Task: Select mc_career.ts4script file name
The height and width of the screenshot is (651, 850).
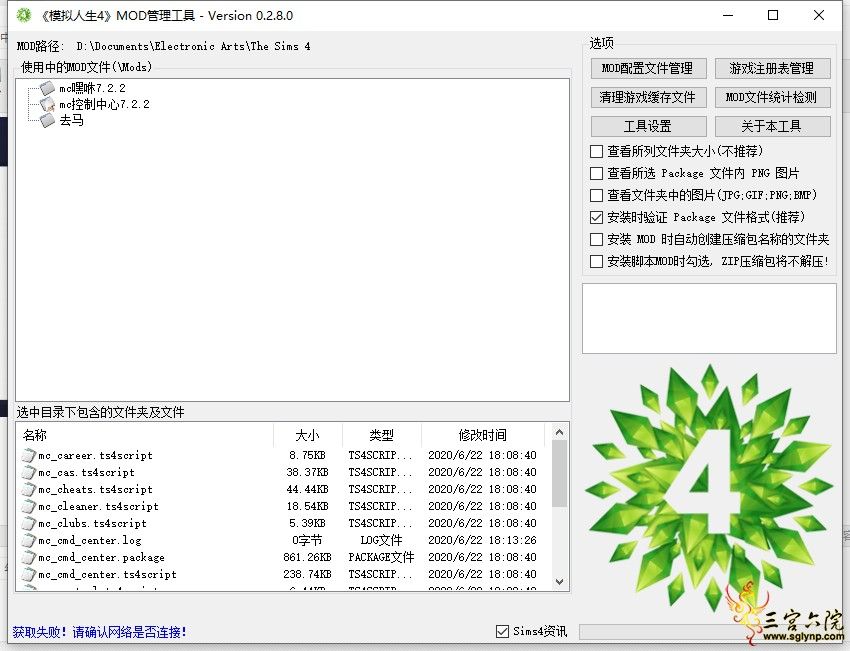Action: pos(95,455)
